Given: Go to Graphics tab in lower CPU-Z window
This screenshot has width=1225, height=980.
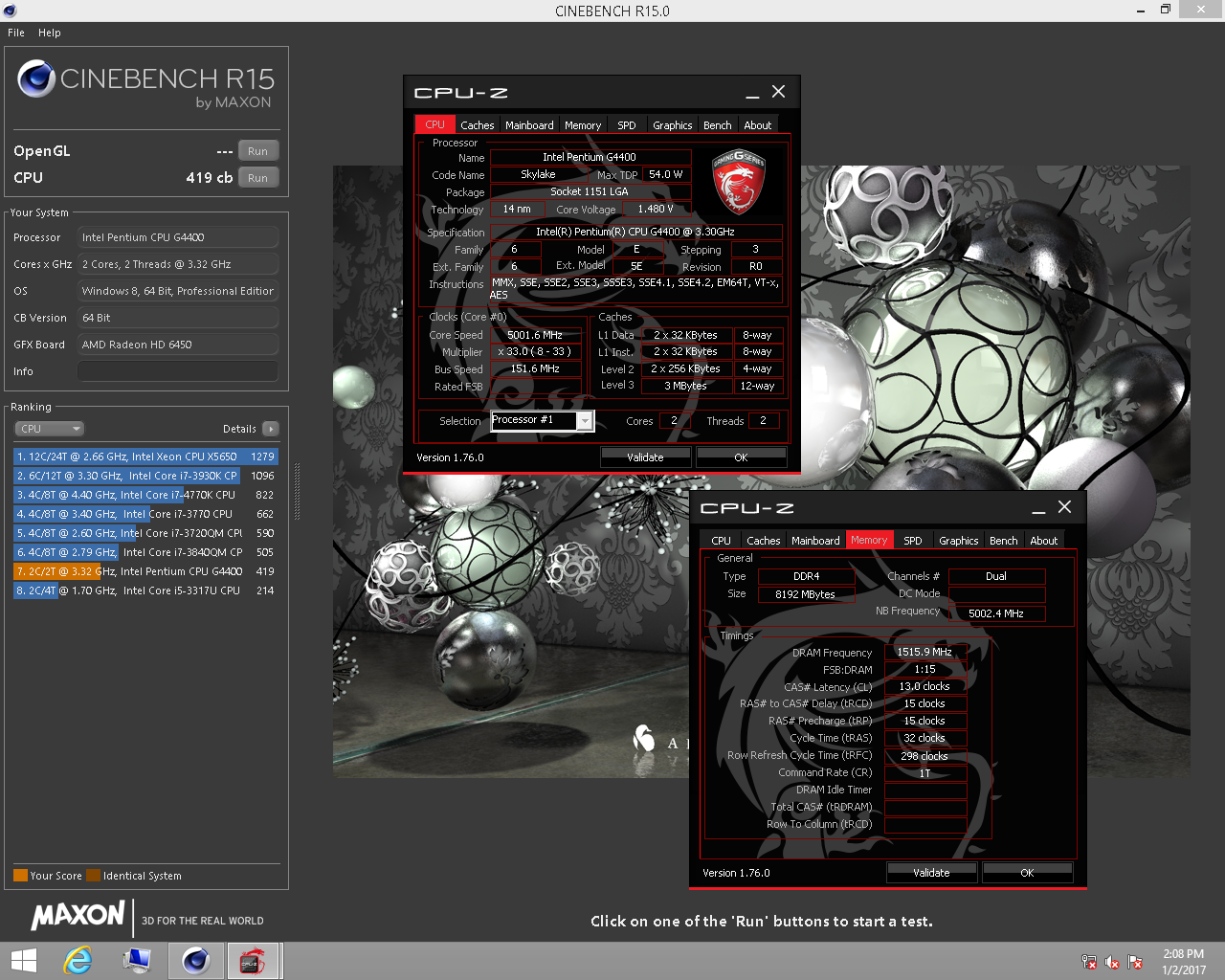Looking at the screenshot, I should point(959,541).
